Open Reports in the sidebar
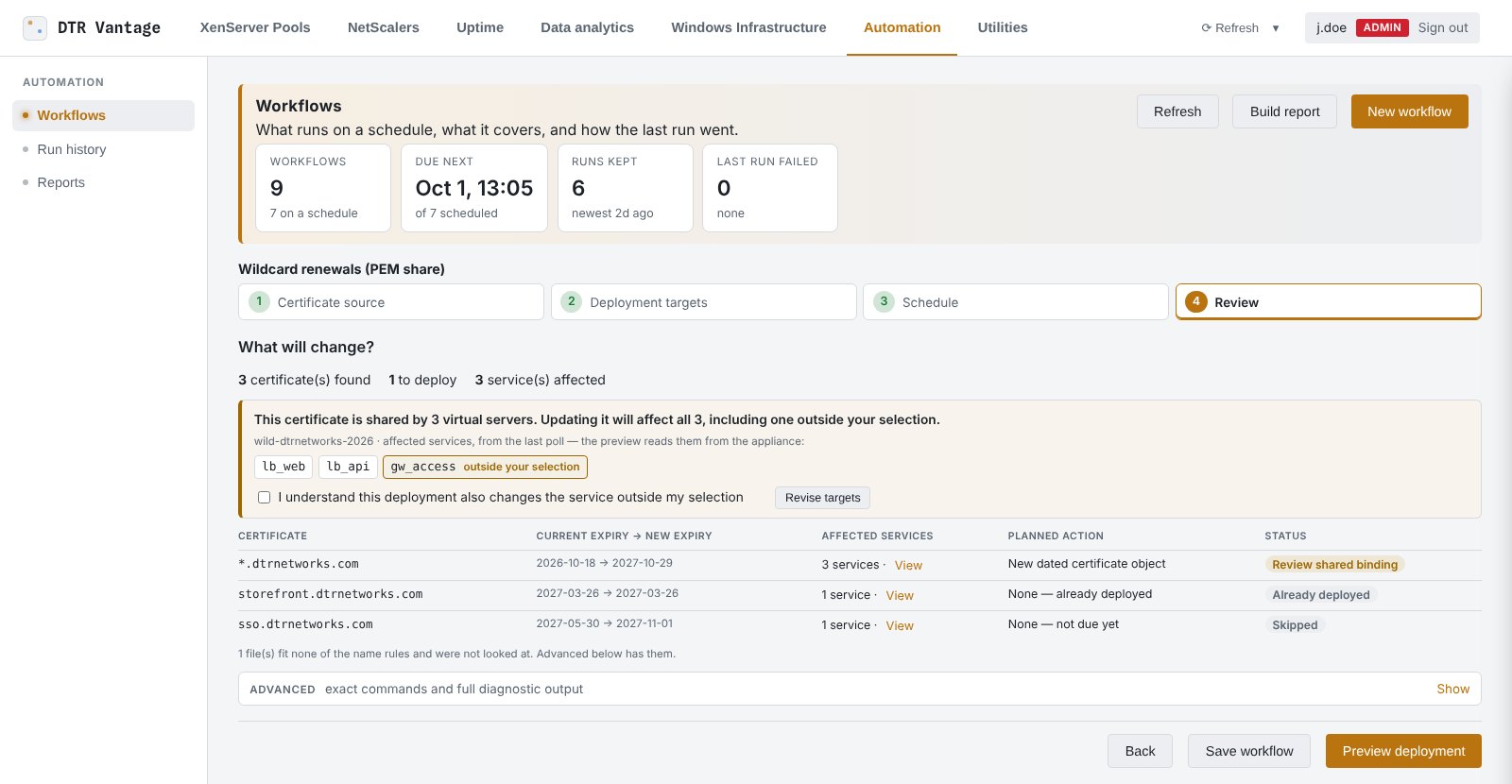The height and width of the screenshot is (784, 1512). tap(104, 182)
